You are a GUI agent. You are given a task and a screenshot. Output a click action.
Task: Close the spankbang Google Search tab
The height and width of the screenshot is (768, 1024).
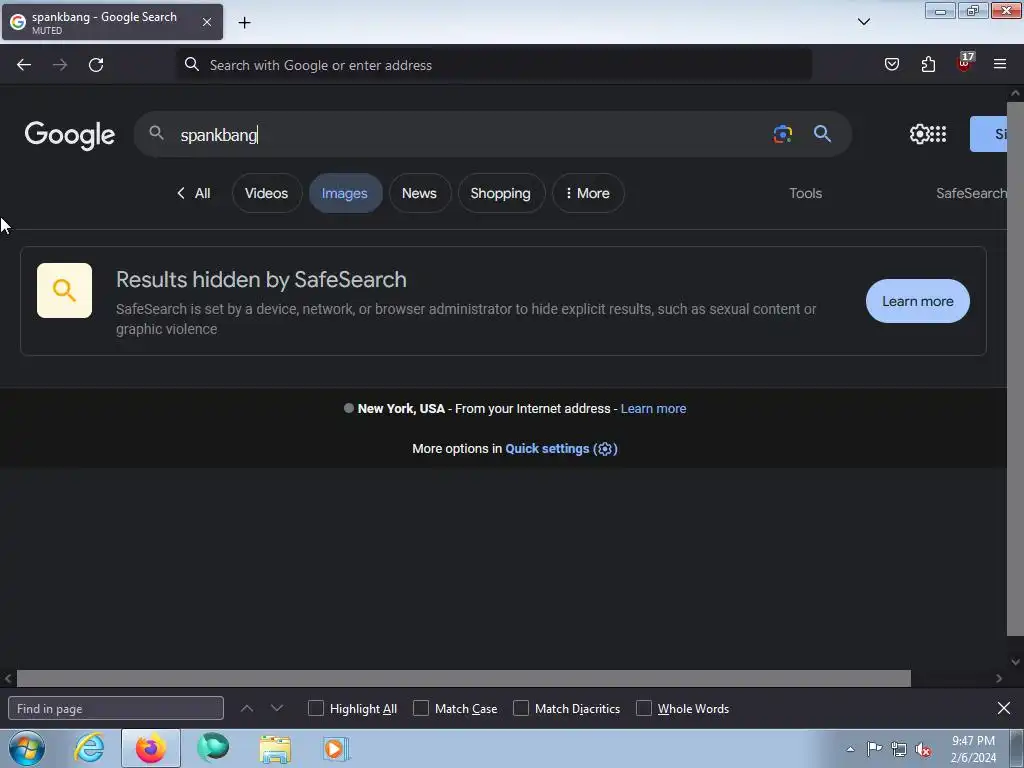tap(206, 22)
